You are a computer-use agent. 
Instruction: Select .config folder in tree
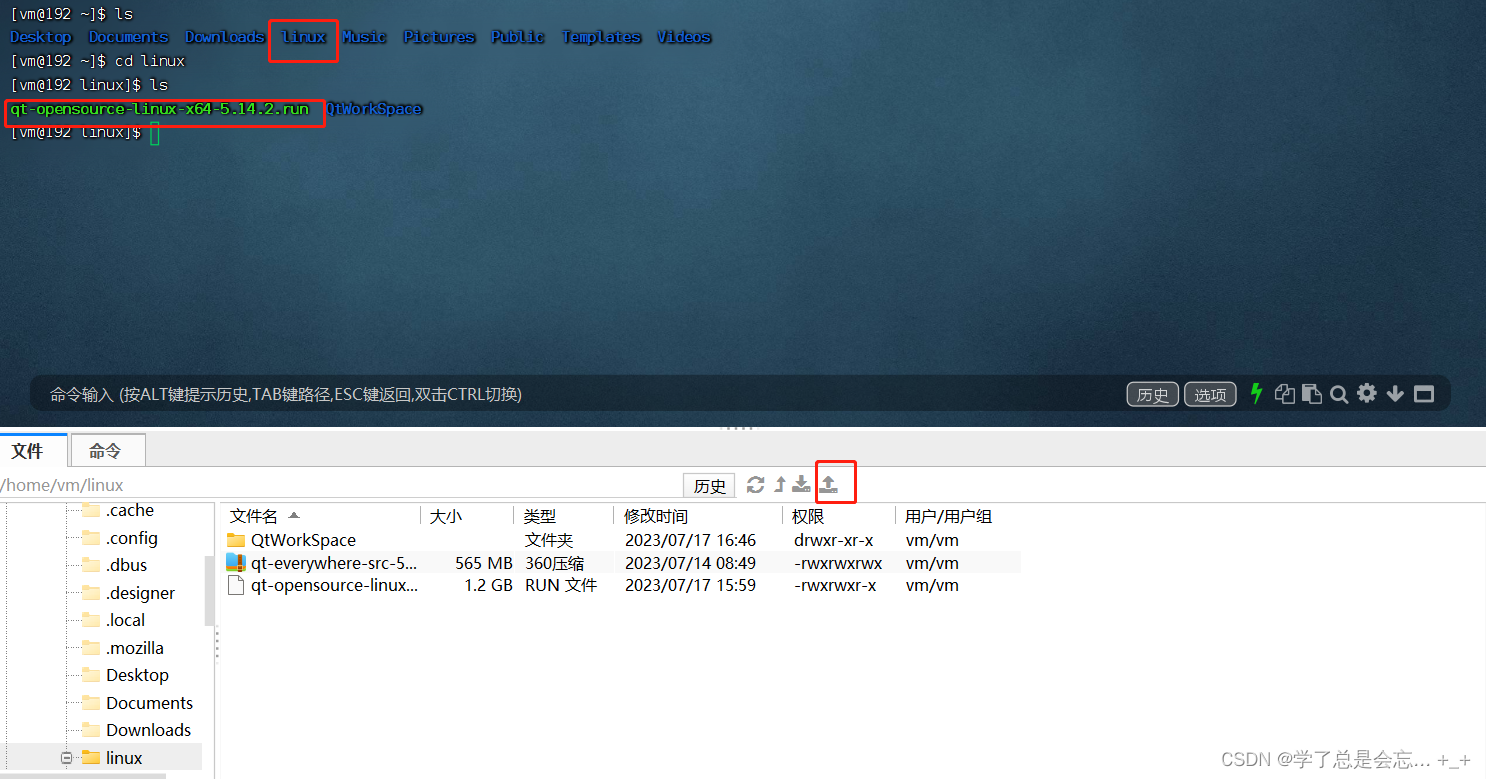coord(131,538)
